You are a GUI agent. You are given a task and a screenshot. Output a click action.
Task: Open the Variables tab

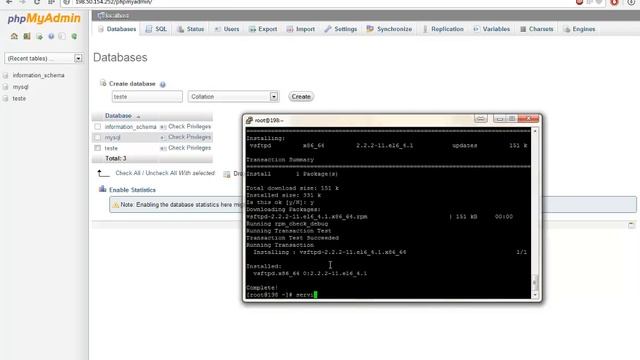tap(492, 29)
